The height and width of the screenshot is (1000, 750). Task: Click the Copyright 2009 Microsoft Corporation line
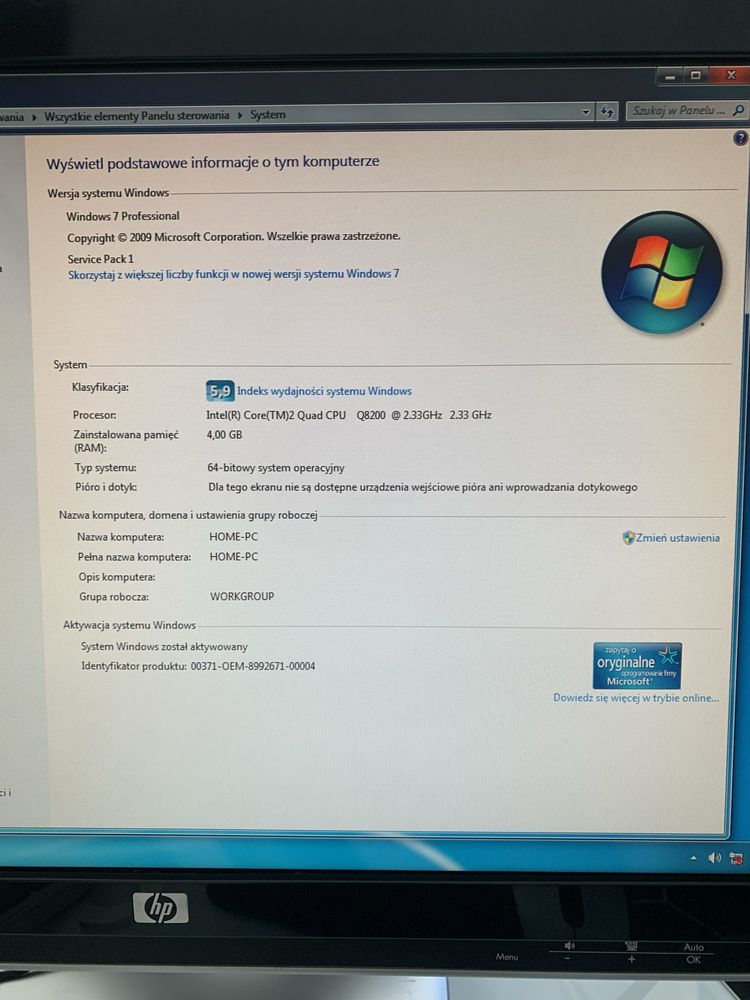tap(233, 237)
